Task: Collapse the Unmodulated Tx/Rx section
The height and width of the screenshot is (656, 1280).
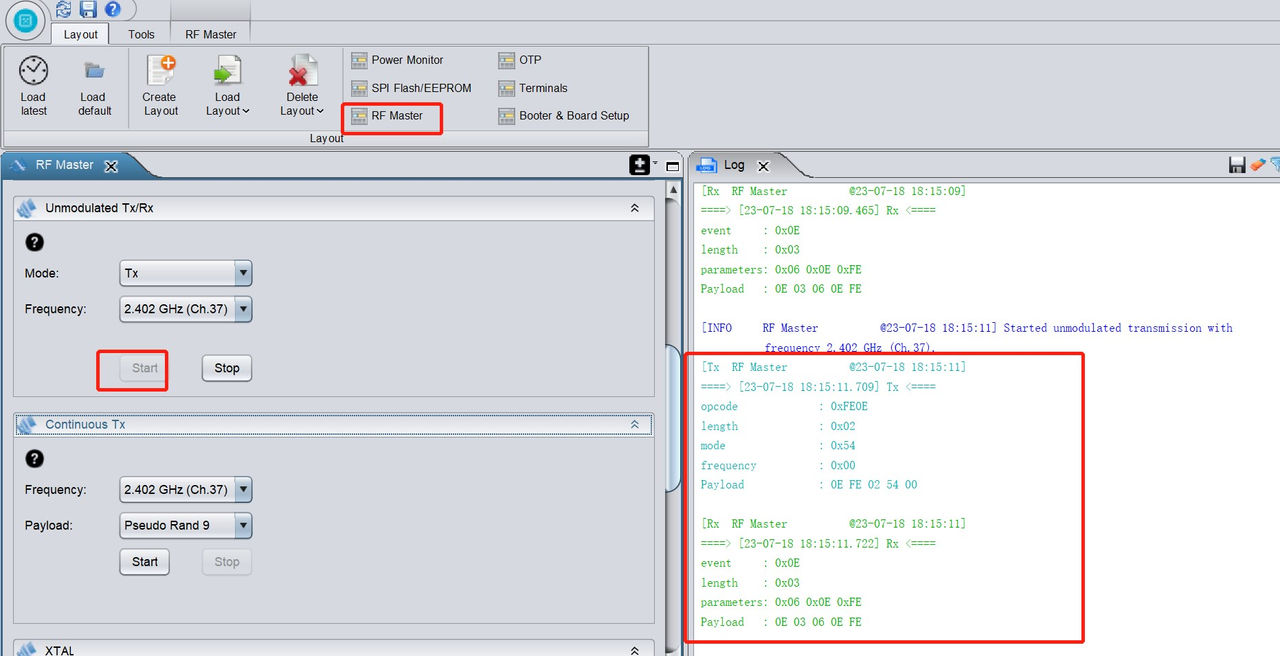Action: (x=634, y=209)
